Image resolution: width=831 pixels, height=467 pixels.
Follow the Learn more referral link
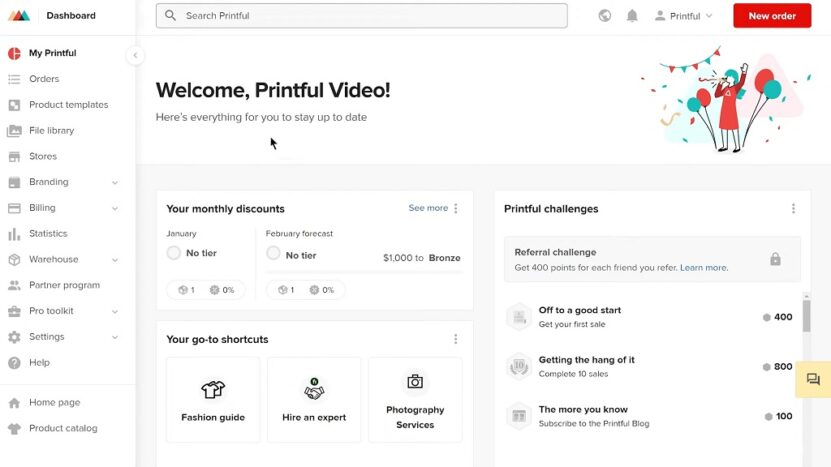pyautogui.click(x=704, y=268)
